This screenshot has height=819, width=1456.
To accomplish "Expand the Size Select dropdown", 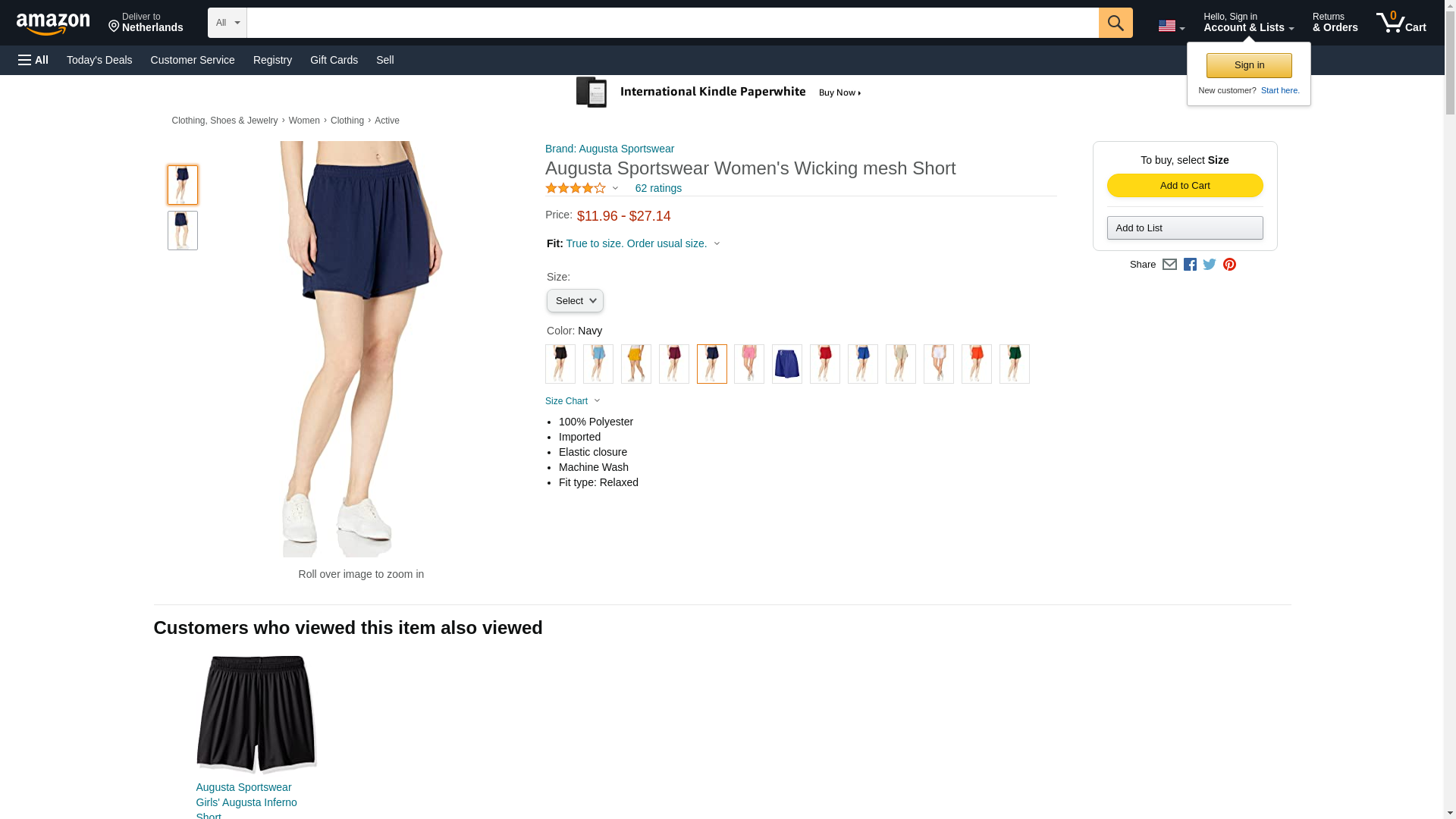I will (575, 301).
